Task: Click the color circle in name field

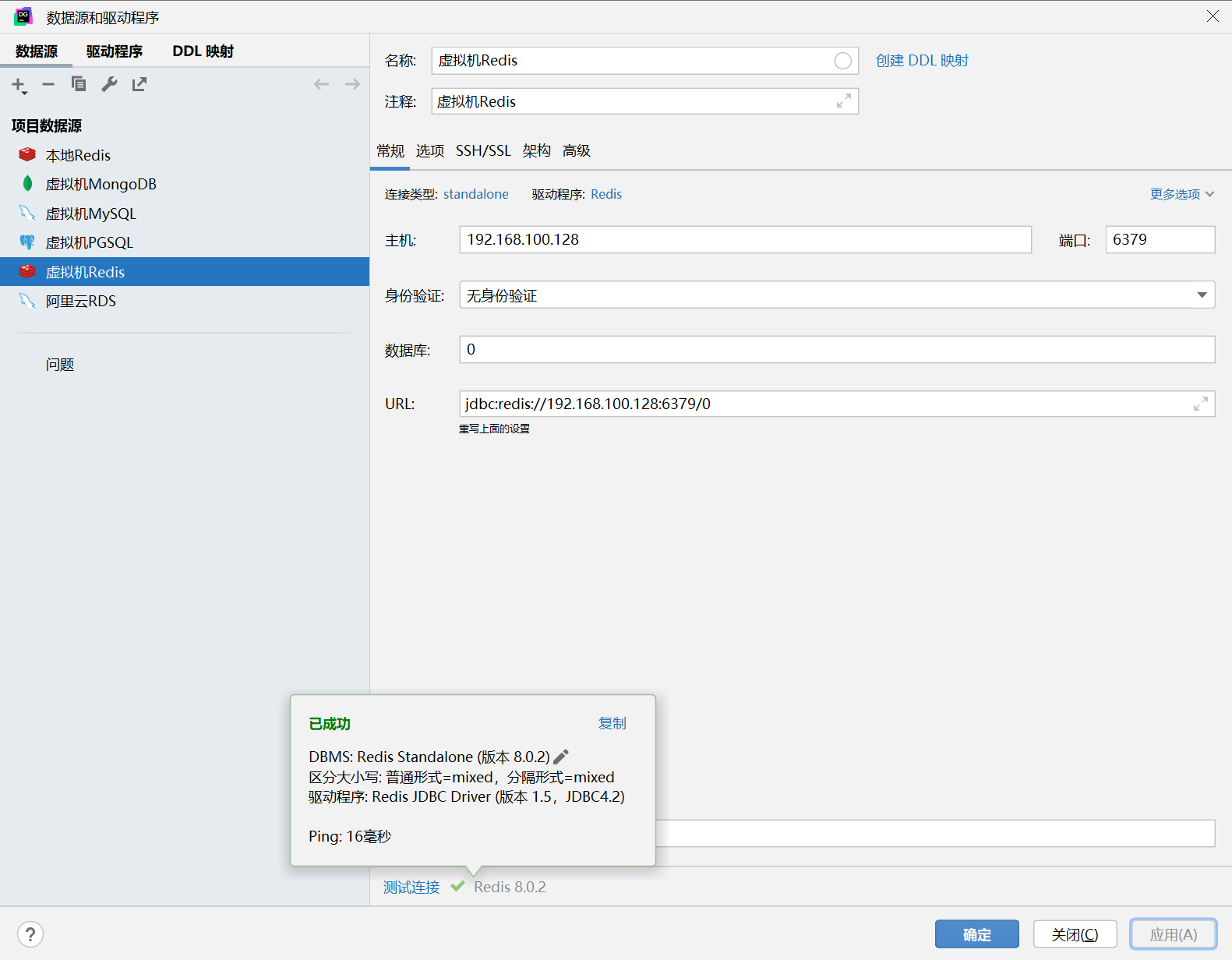Action: (842, 61)
